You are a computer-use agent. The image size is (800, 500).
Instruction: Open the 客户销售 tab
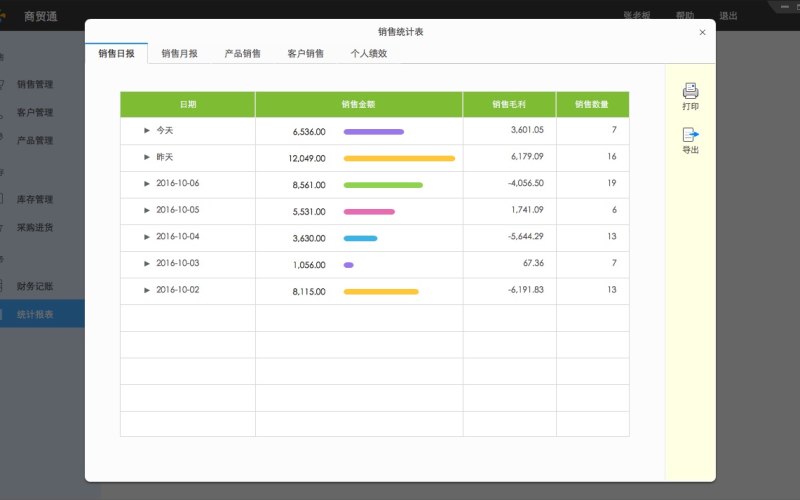[x=306, y=54]
